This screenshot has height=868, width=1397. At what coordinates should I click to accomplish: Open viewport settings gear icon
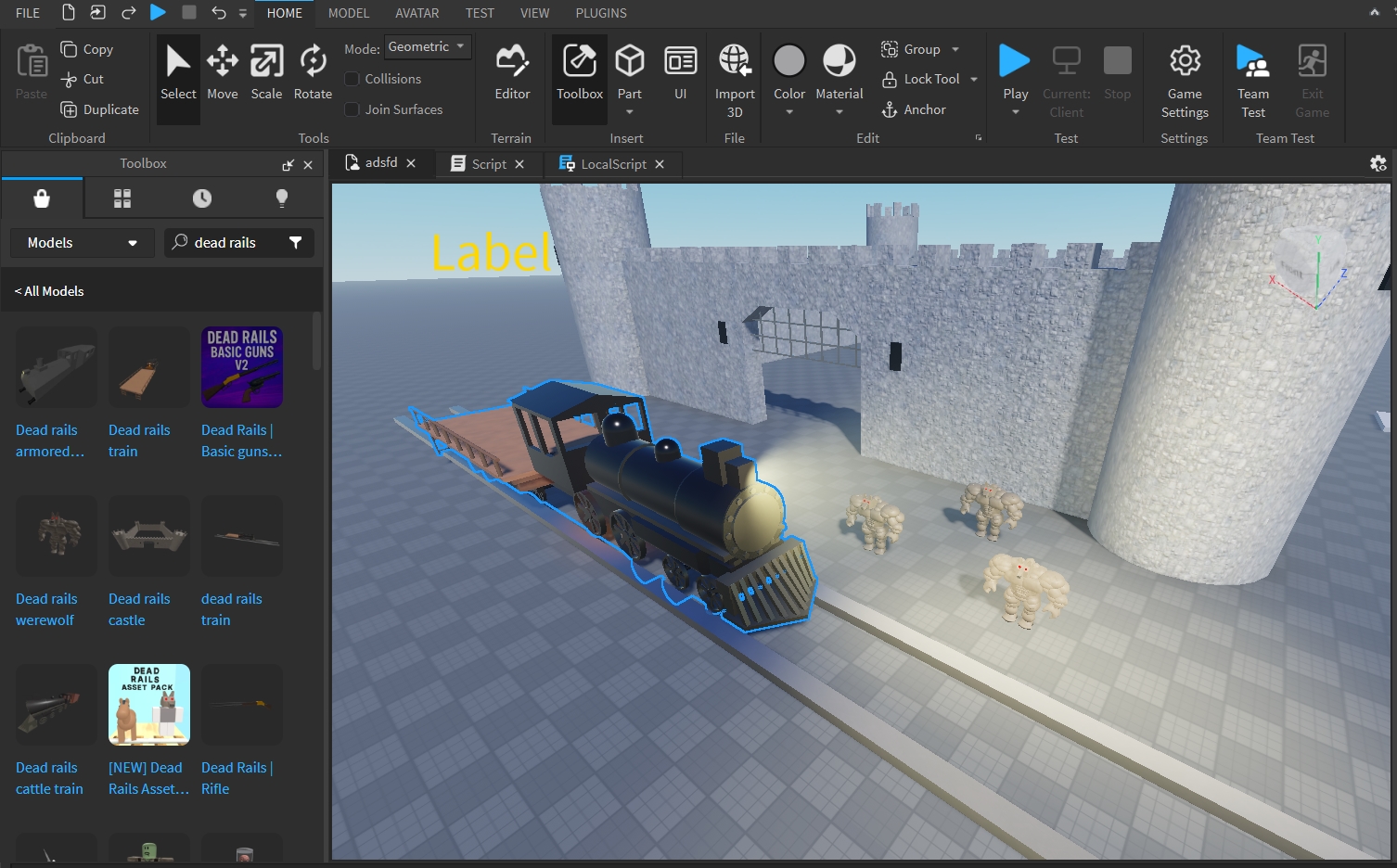click(1378, 163)
